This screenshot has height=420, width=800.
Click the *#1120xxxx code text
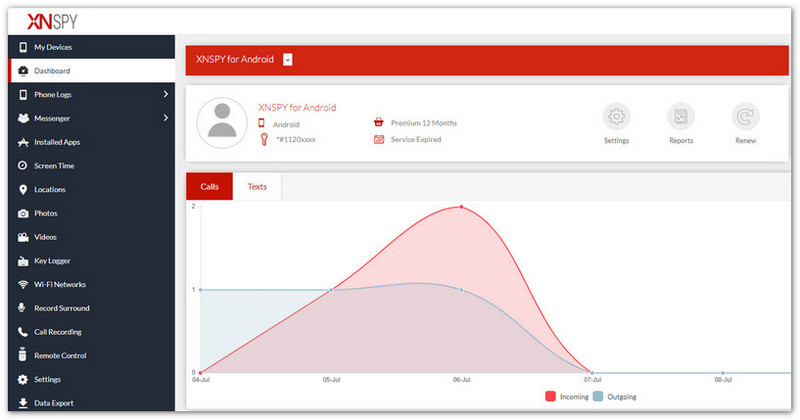[296, 139]
